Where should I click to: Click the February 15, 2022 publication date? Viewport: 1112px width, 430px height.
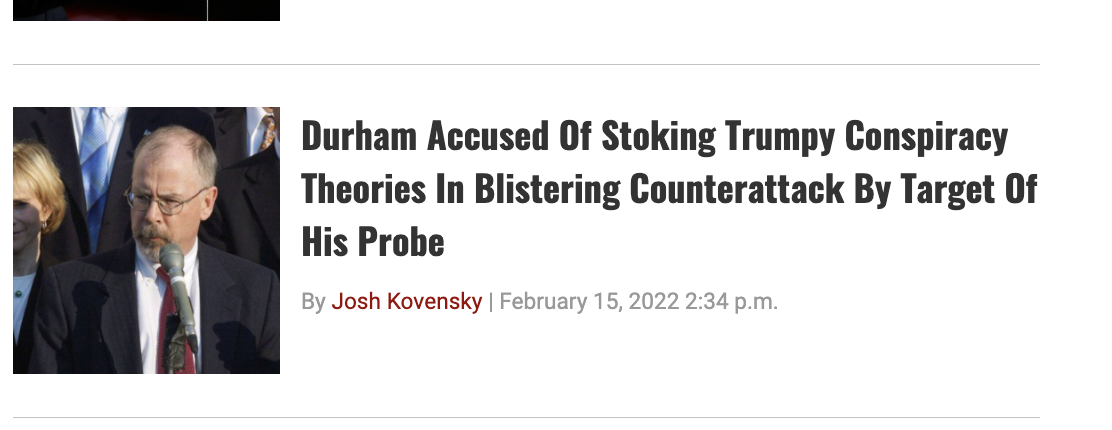pyautogui.click(x=588, y=301)
